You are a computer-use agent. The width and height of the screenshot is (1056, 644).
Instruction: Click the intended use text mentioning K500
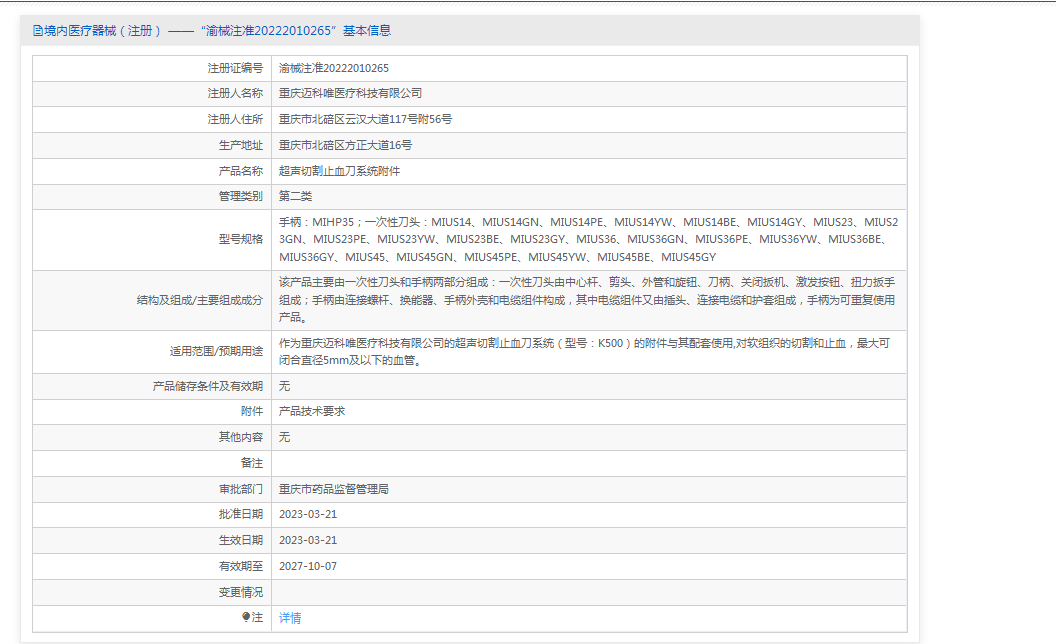coord(585,352)
